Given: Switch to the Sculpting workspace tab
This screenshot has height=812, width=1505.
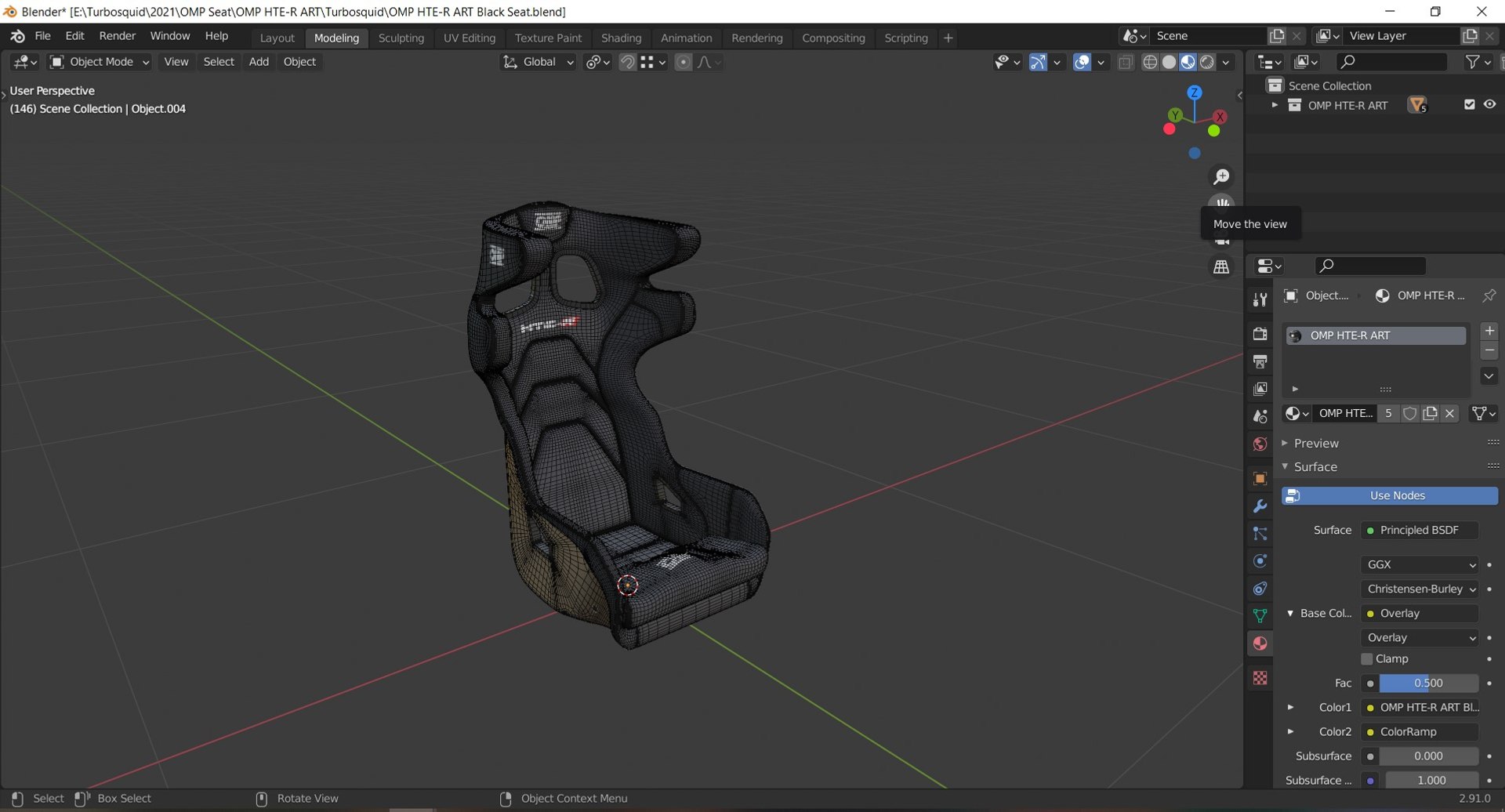Looking at the screenshot, I should 401,38.
